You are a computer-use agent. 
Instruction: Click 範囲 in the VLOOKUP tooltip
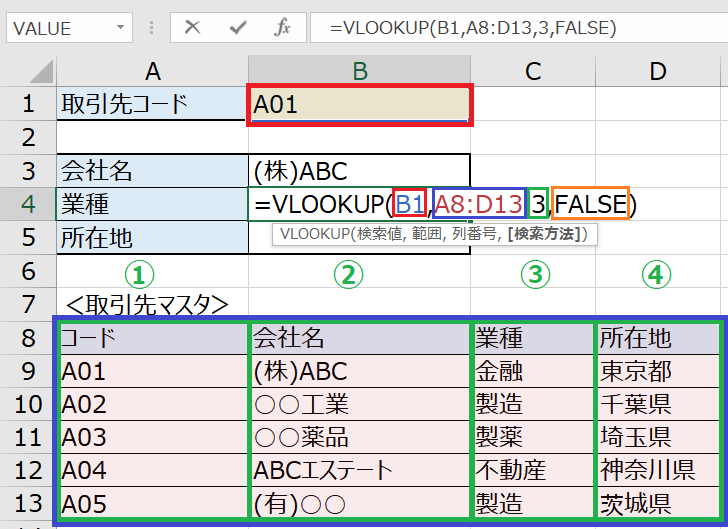(x=426, y=234)
